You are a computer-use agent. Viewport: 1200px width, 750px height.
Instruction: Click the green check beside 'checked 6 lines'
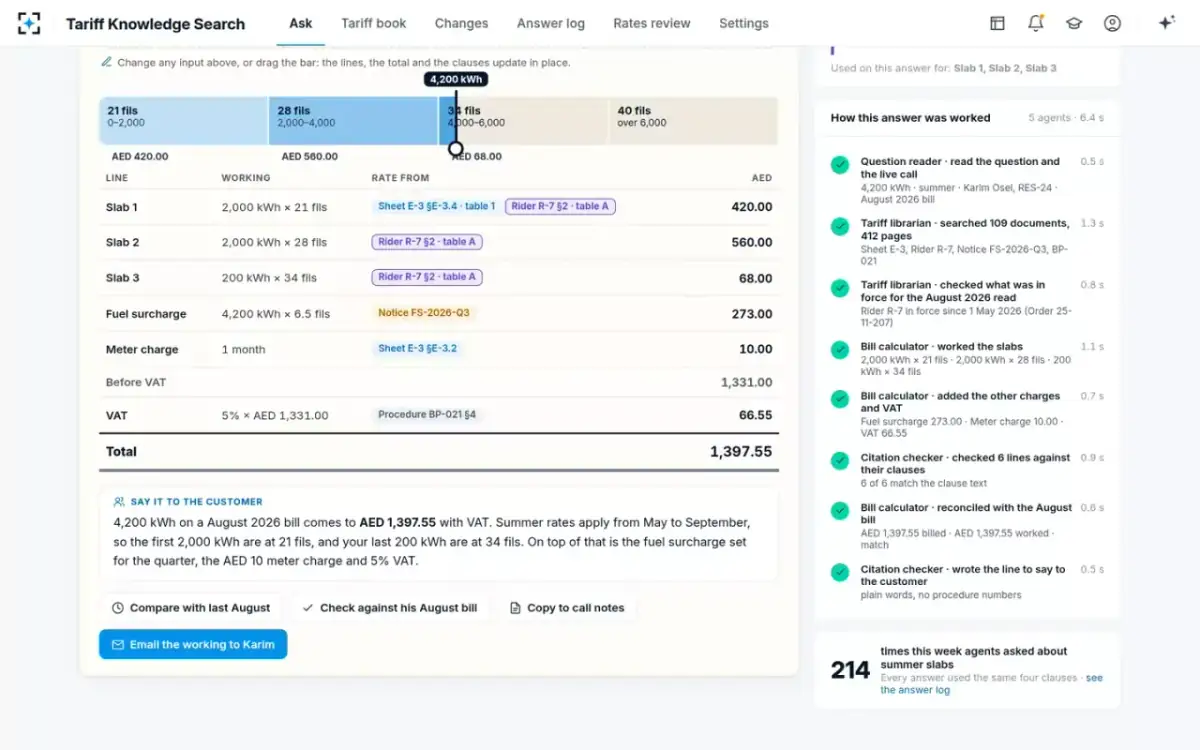coord(840,460)
